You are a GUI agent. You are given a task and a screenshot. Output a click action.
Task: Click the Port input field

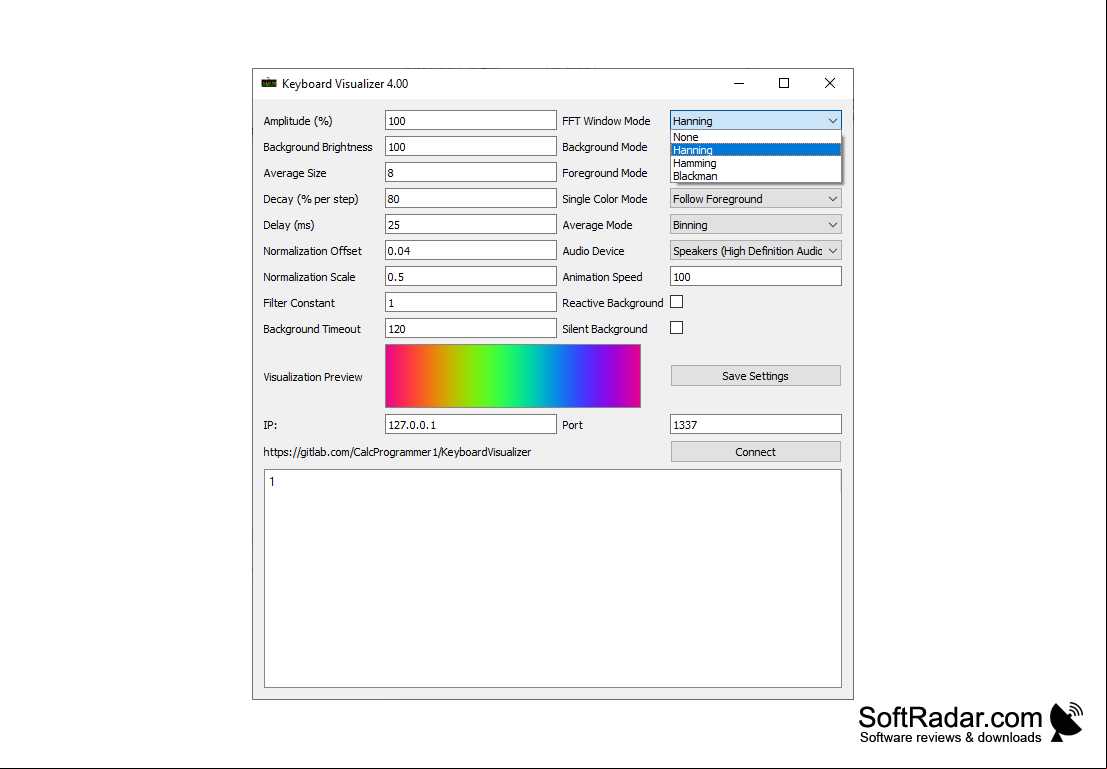[755, 424]
